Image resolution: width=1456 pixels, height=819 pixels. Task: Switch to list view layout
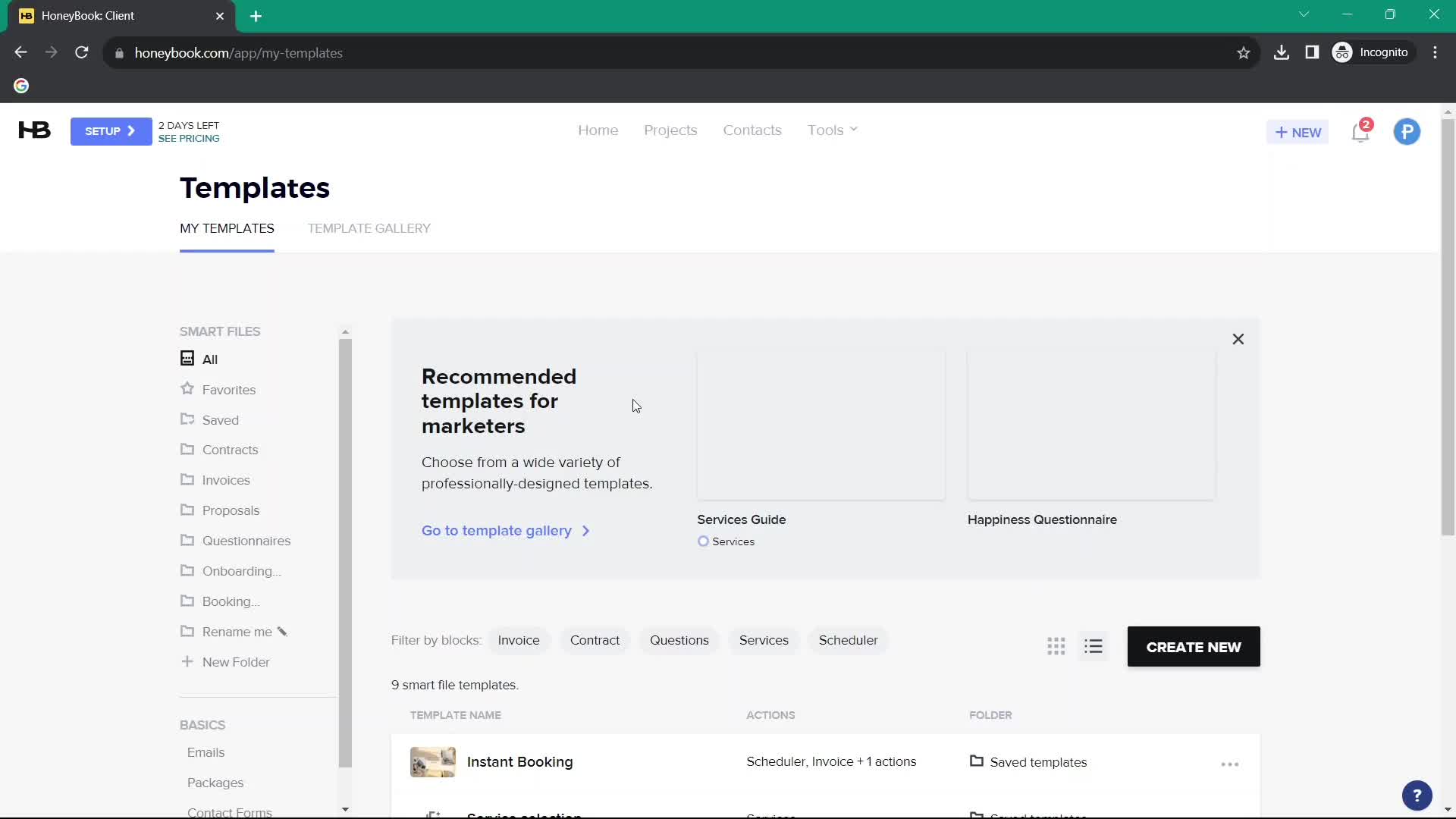pos(1093,647)
